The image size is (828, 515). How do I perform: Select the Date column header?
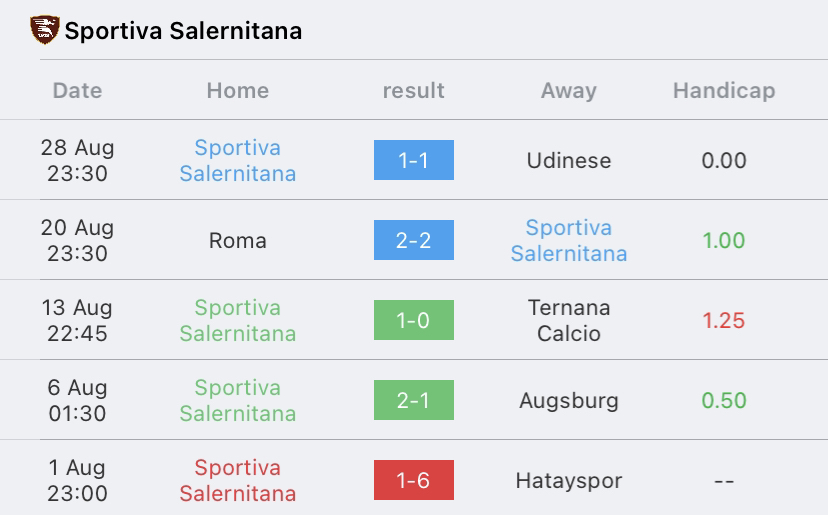(77, 91)
